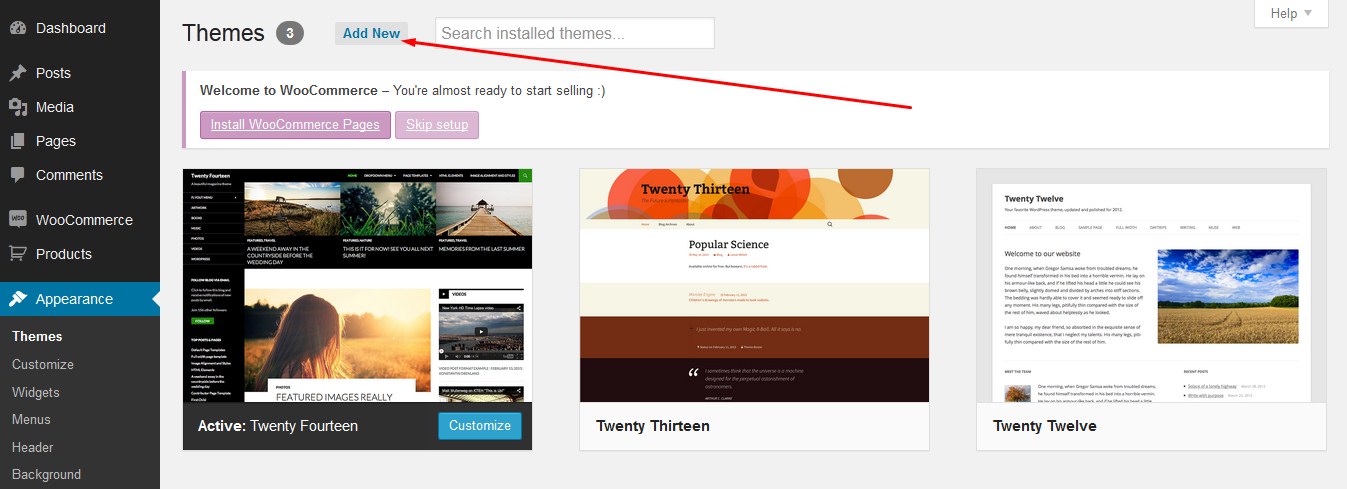Screen dimensions: 1347x489
Task: Expand the Help dropdown tab
Action: pos(1291,13)
